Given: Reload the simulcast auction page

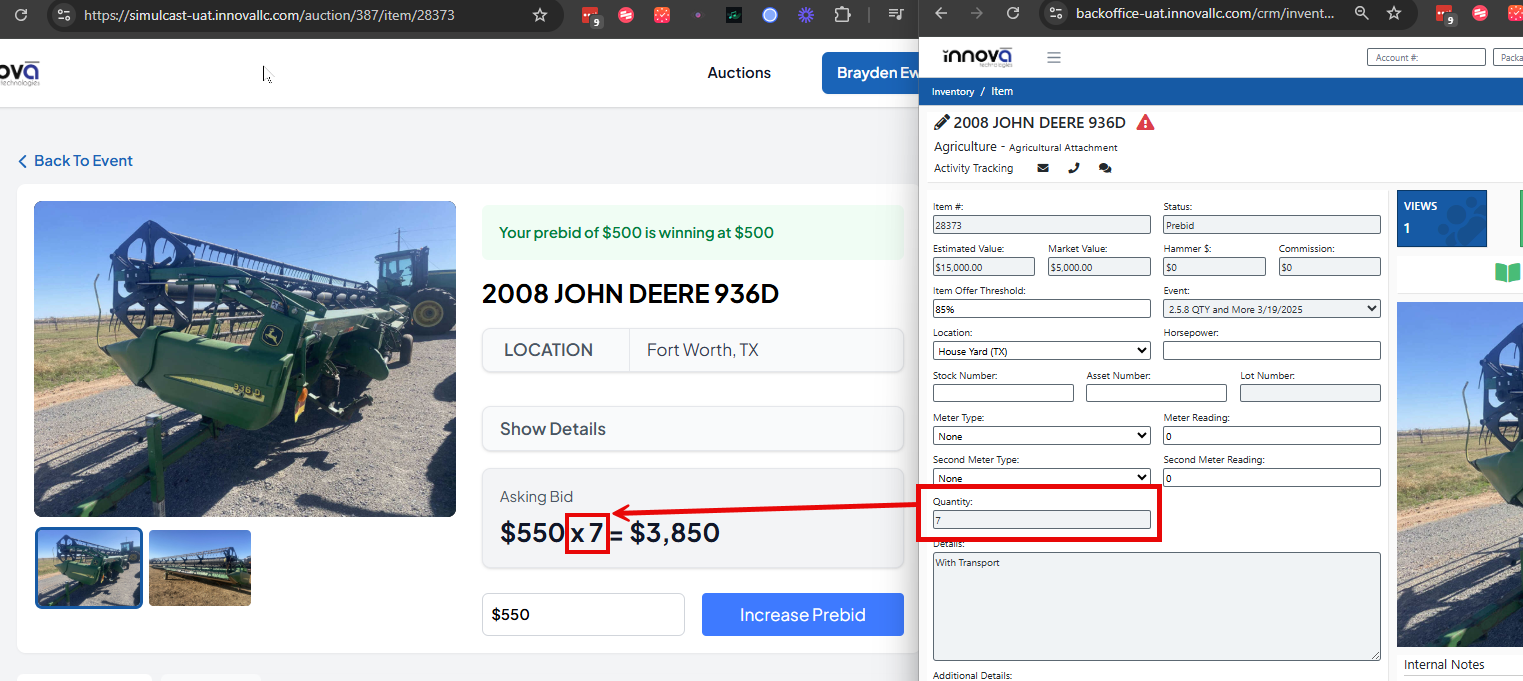Looking at the screenshot, I should 20,15.
